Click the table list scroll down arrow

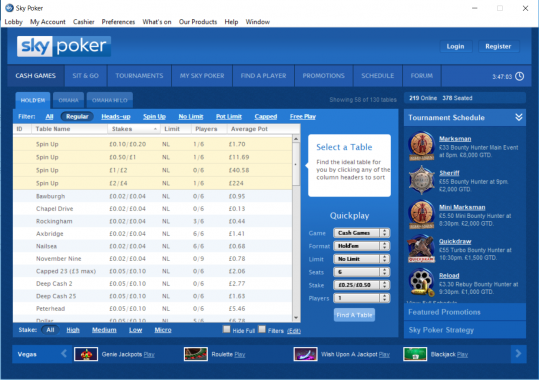pos(296,318)
